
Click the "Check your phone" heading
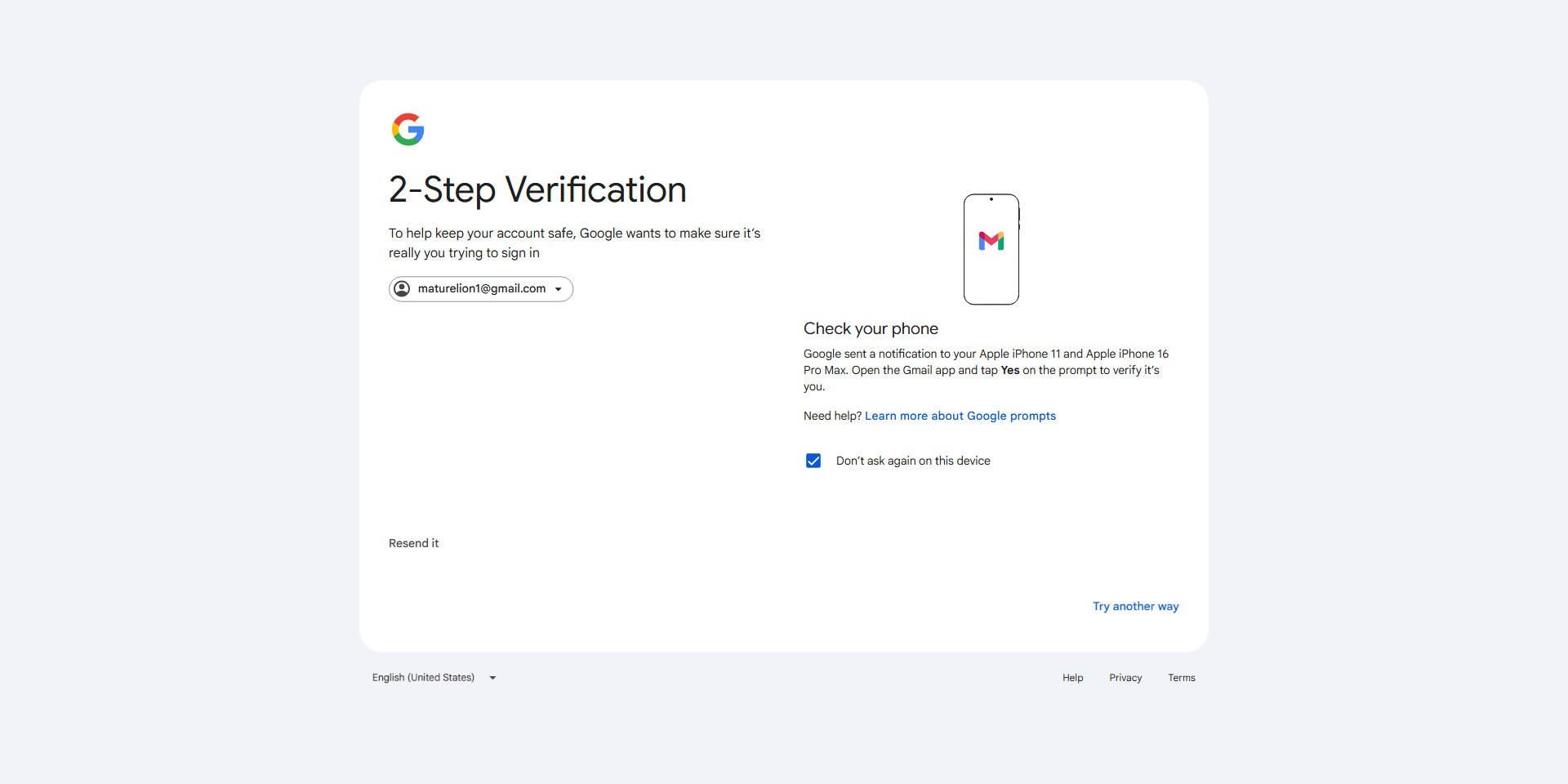[x=871, y=328]
